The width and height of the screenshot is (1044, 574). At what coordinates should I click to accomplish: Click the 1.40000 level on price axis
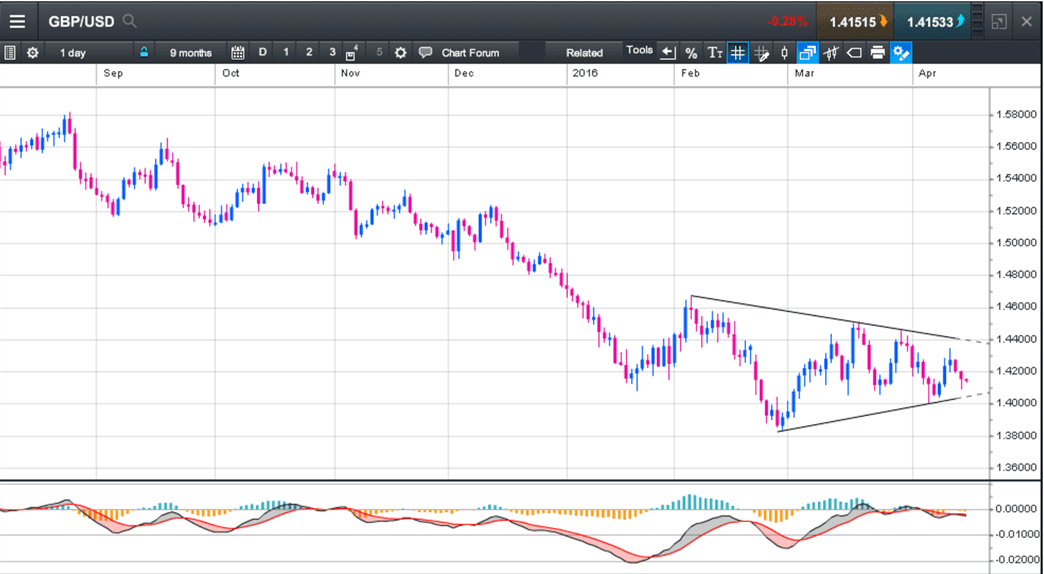(x=1017, y=403)
